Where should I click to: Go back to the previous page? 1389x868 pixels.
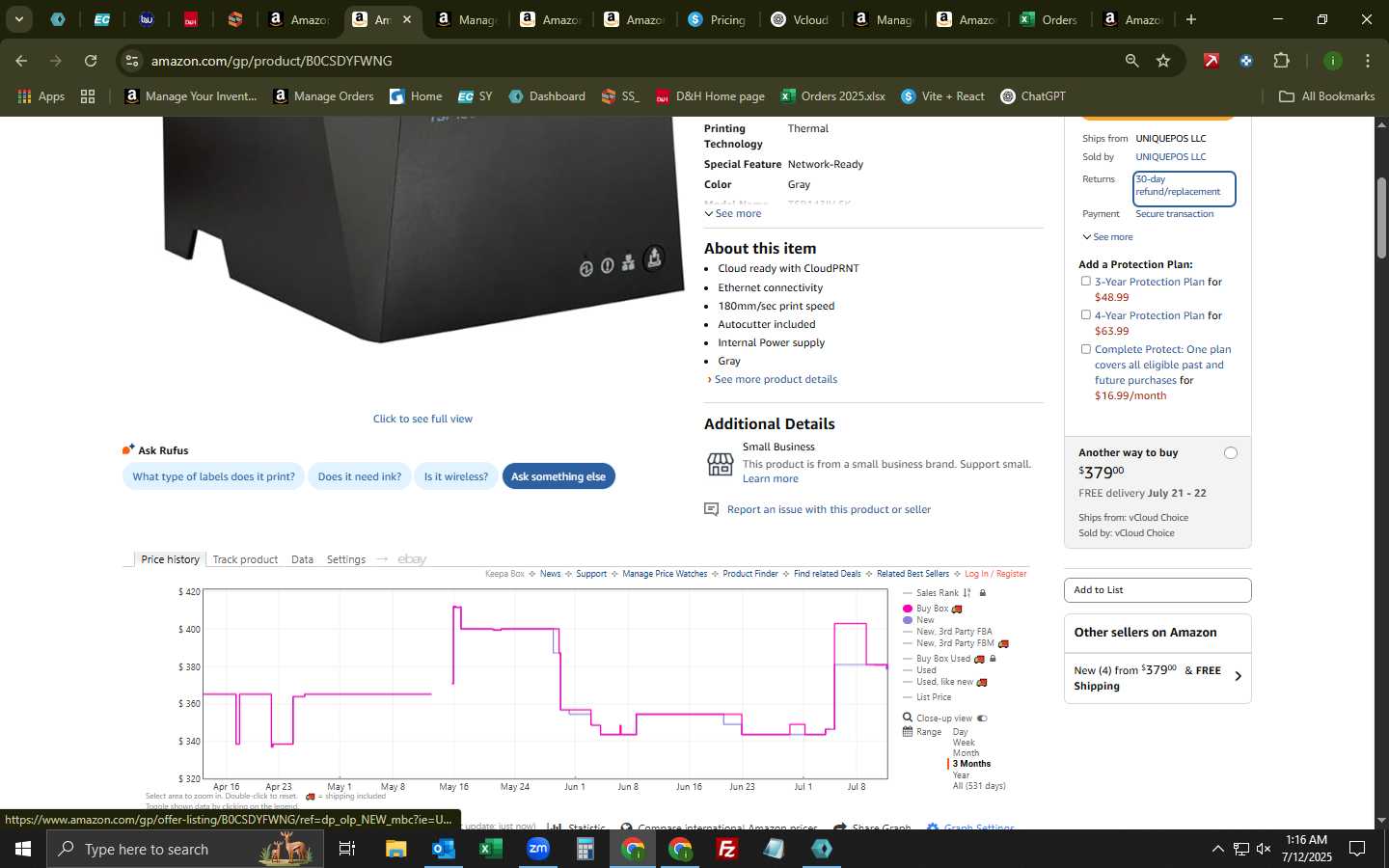21,61
